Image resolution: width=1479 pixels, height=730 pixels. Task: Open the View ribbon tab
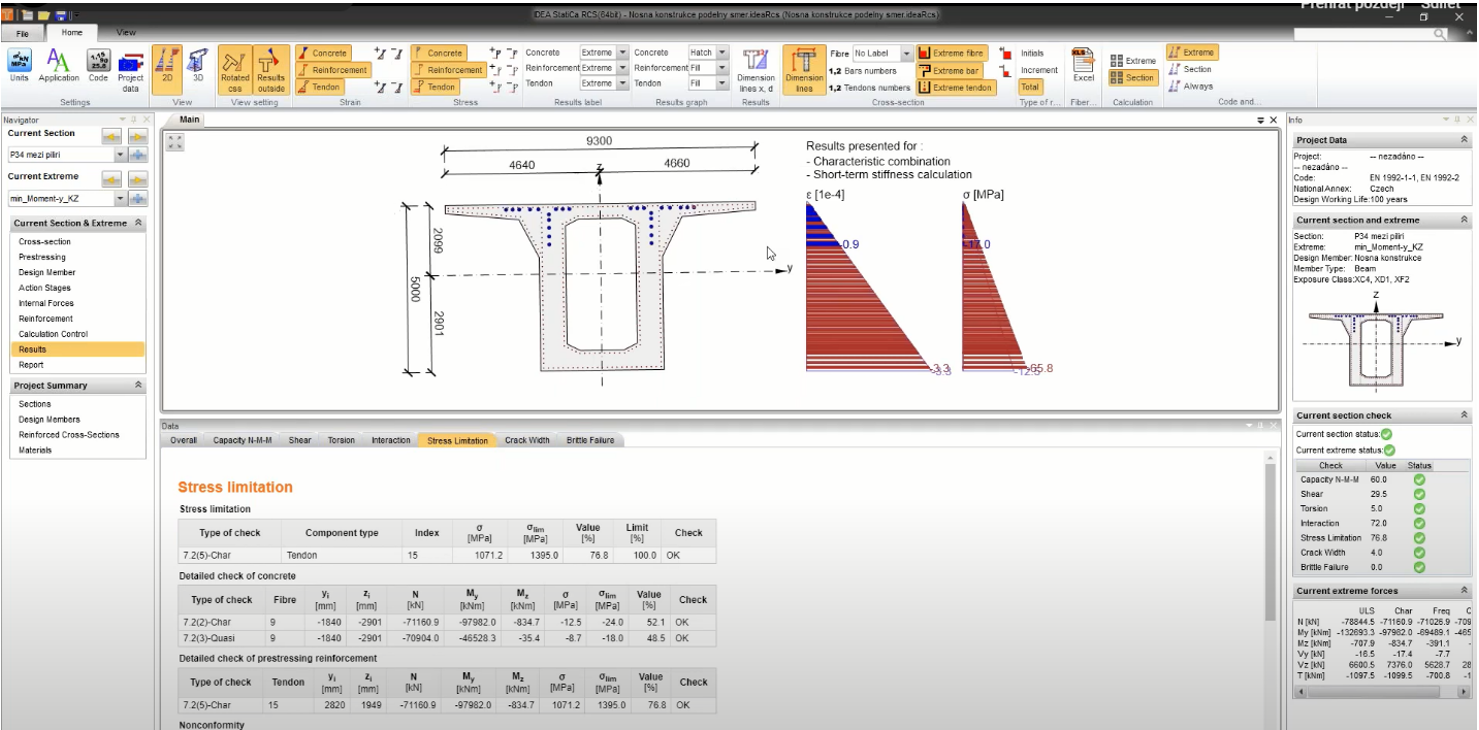pos(126,33)
